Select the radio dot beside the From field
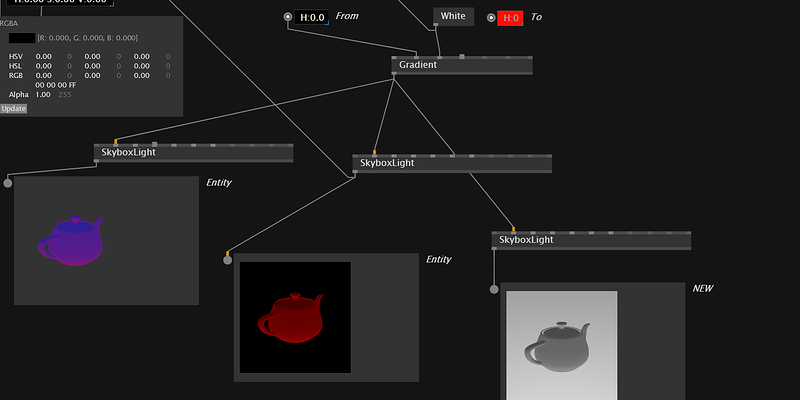Viewport: 800px width, 400px height. click(288, 17)
